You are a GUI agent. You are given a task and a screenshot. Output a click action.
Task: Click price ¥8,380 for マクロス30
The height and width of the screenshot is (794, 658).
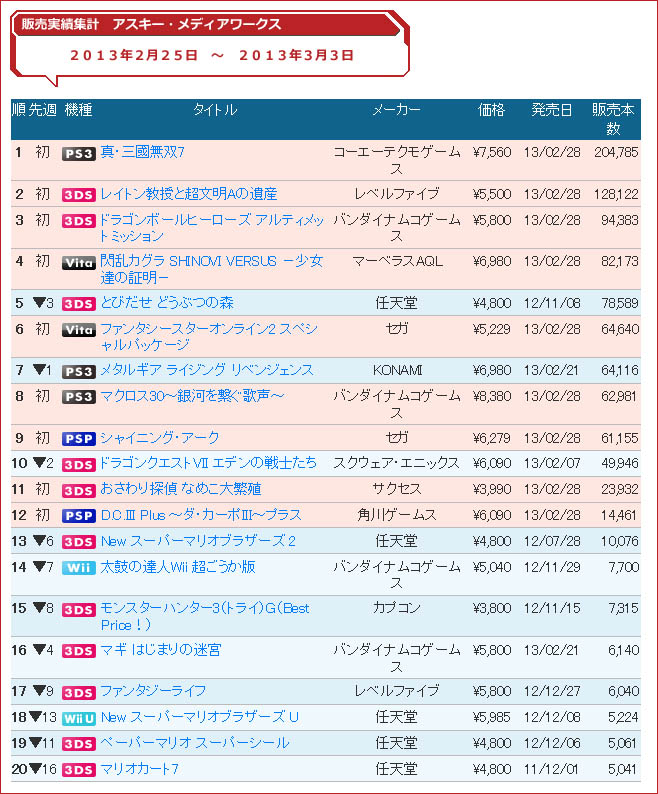tap(492, 396)
